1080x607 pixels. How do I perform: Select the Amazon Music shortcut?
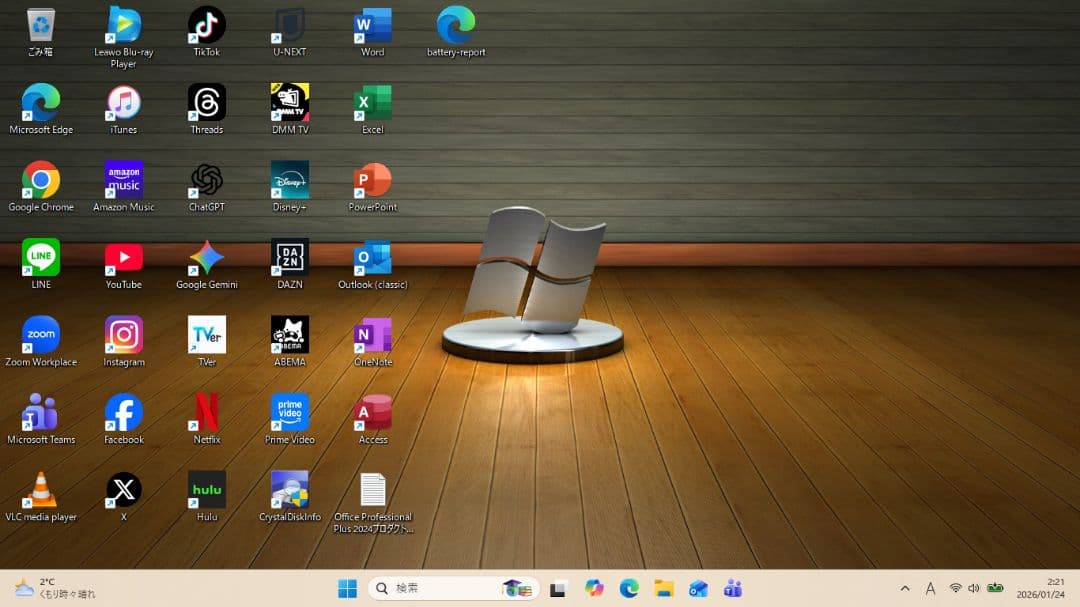tap(124, 181)
